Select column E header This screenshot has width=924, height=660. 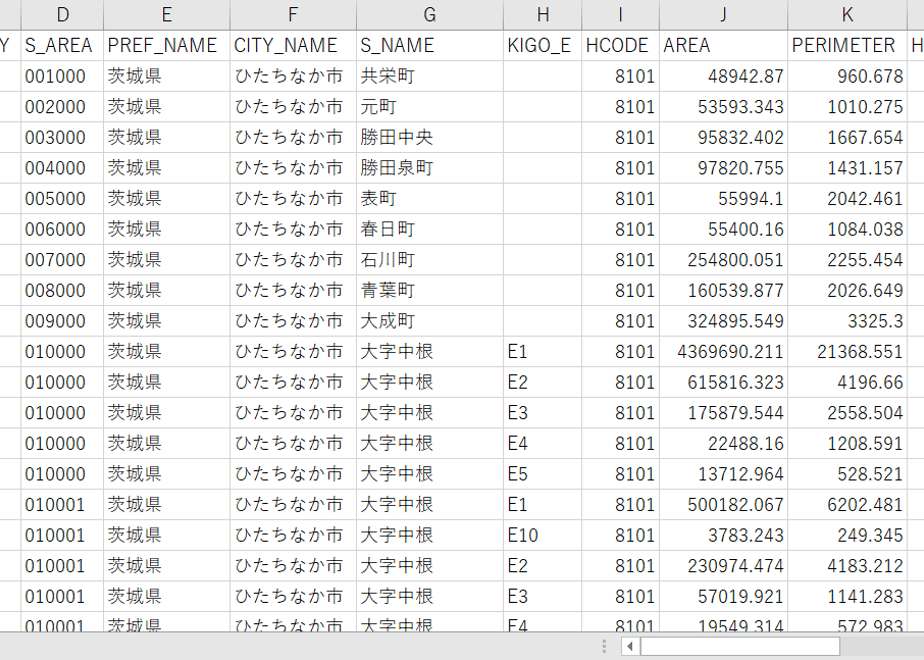point(167,15)
